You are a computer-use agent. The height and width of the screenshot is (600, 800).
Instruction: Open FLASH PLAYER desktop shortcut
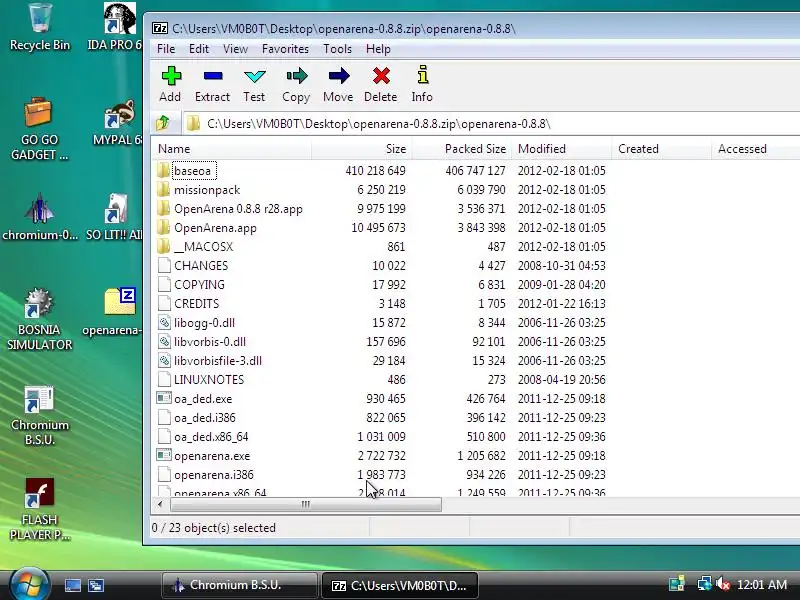click(39, 509)
